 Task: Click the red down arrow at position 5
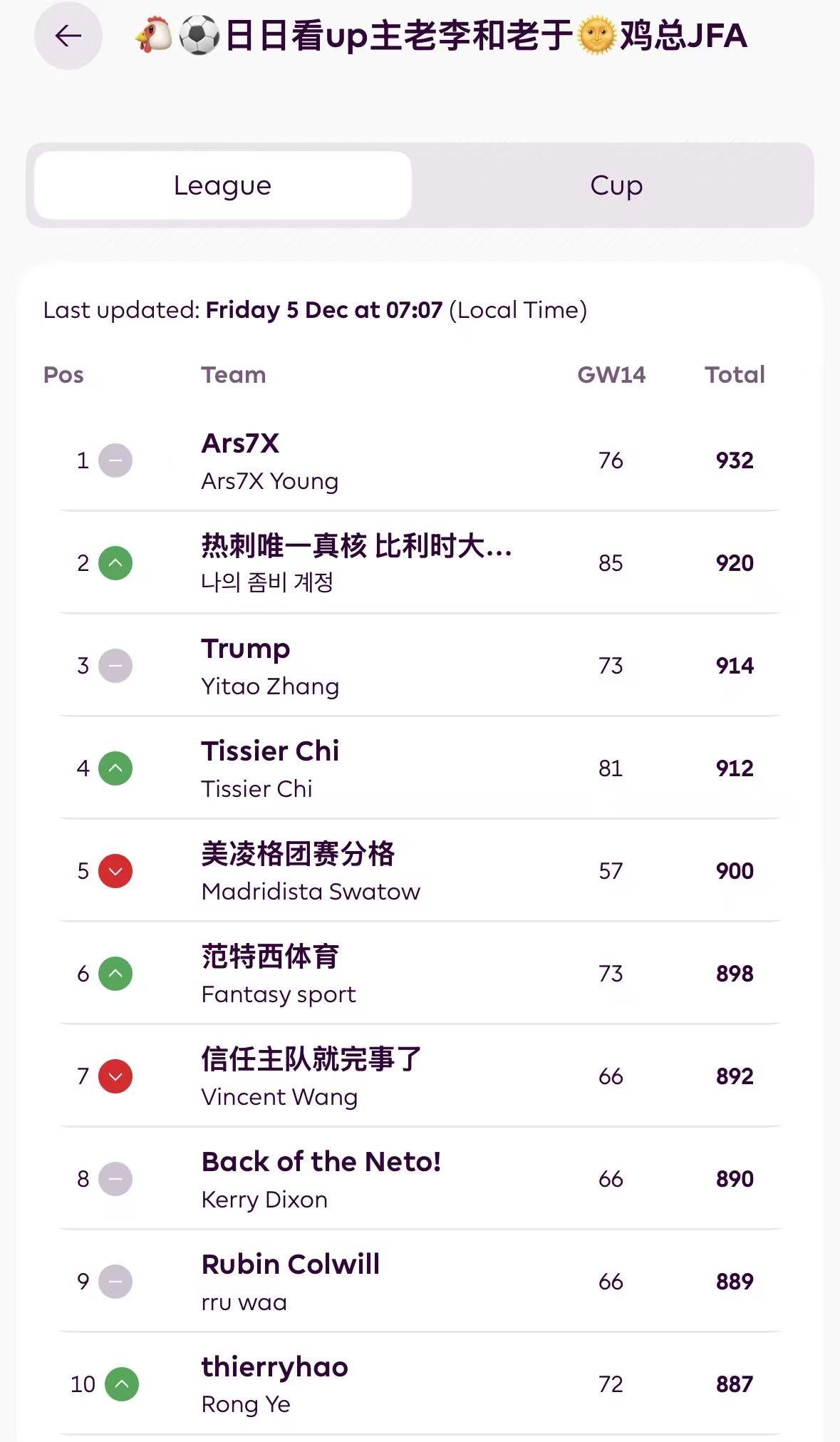pyautogui.click(x=115, y=871)
